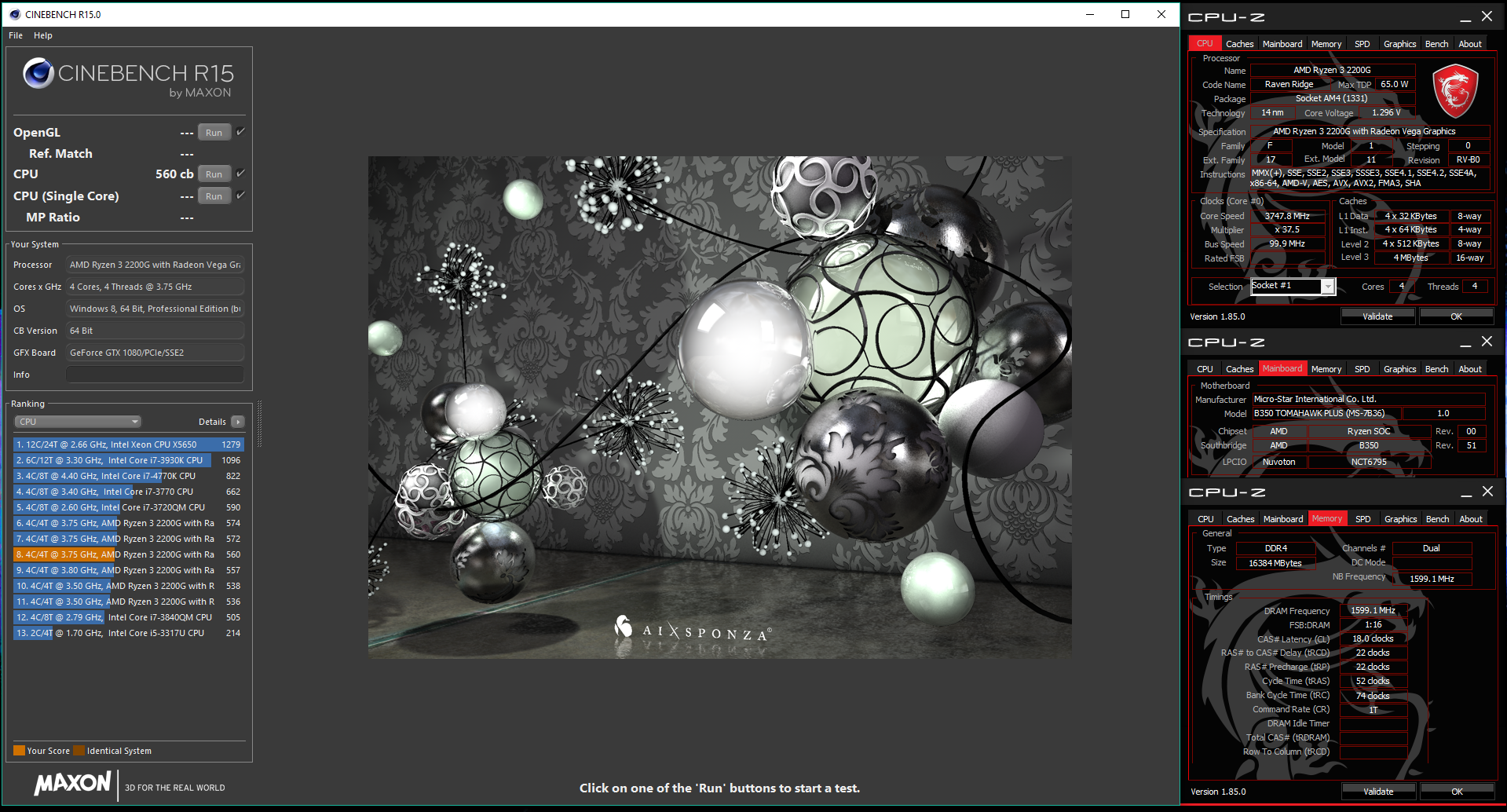This screenshot has width=1507, height=812.
Task: Click OK in the Memory CPU-Z window
Action: (x=1457, y=792)
